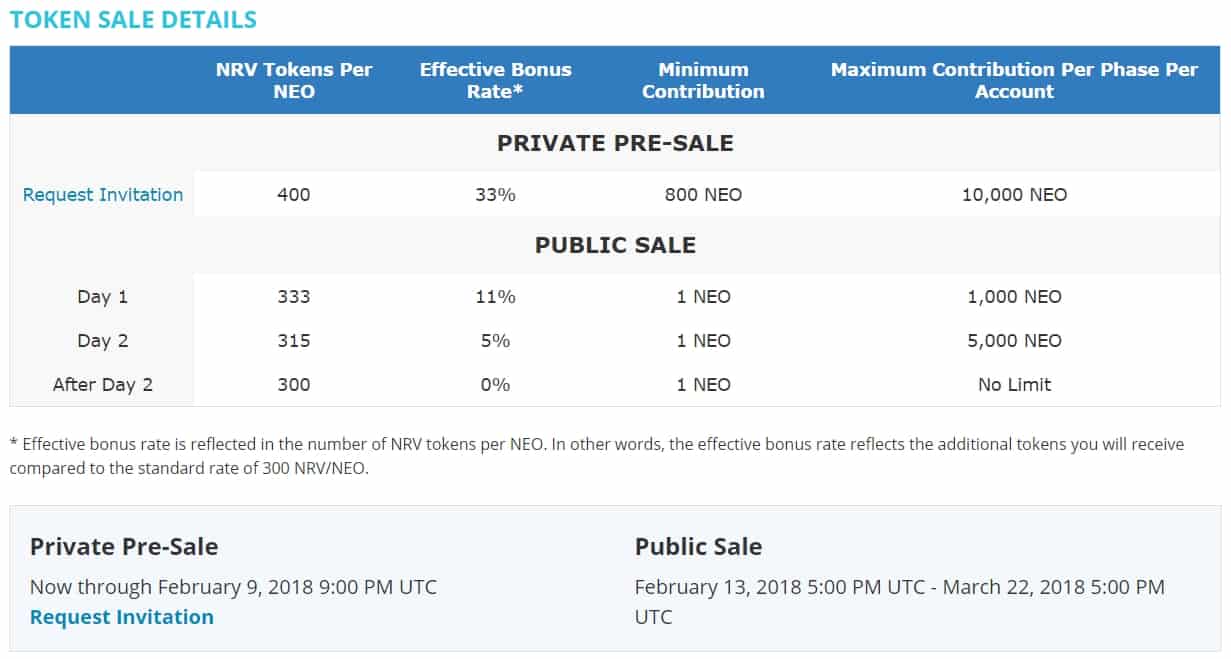Screen dimensions: 1231x659
Task: Select the NRV Tokens Per NEO column header
Action: click(294, 80)
